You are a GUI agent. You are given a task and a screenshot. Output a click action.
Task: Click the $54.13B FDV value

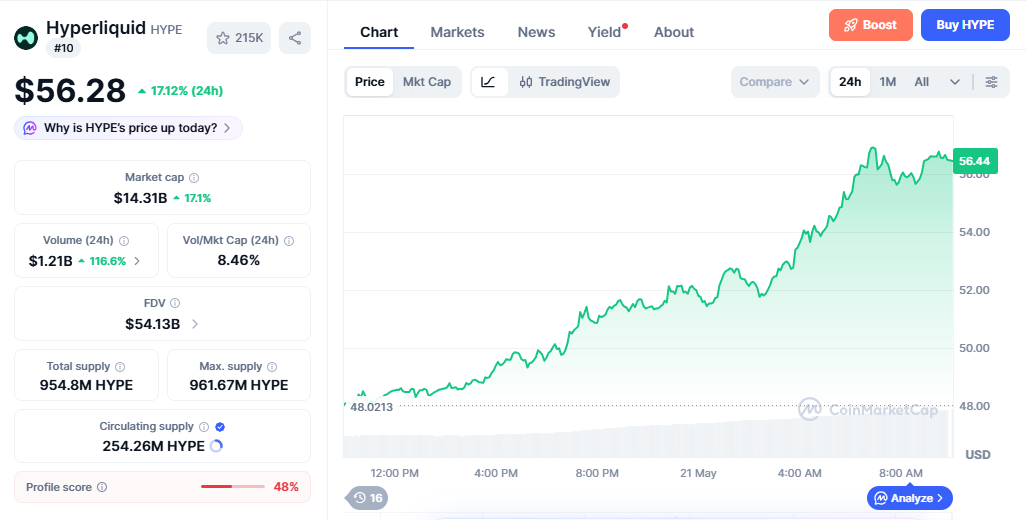(x=152, y=324)
